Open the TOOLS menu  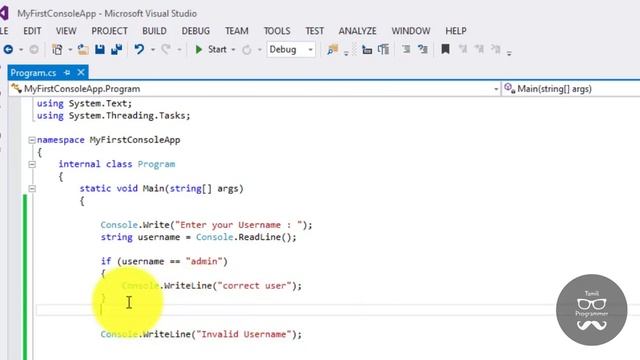point(277,31)
